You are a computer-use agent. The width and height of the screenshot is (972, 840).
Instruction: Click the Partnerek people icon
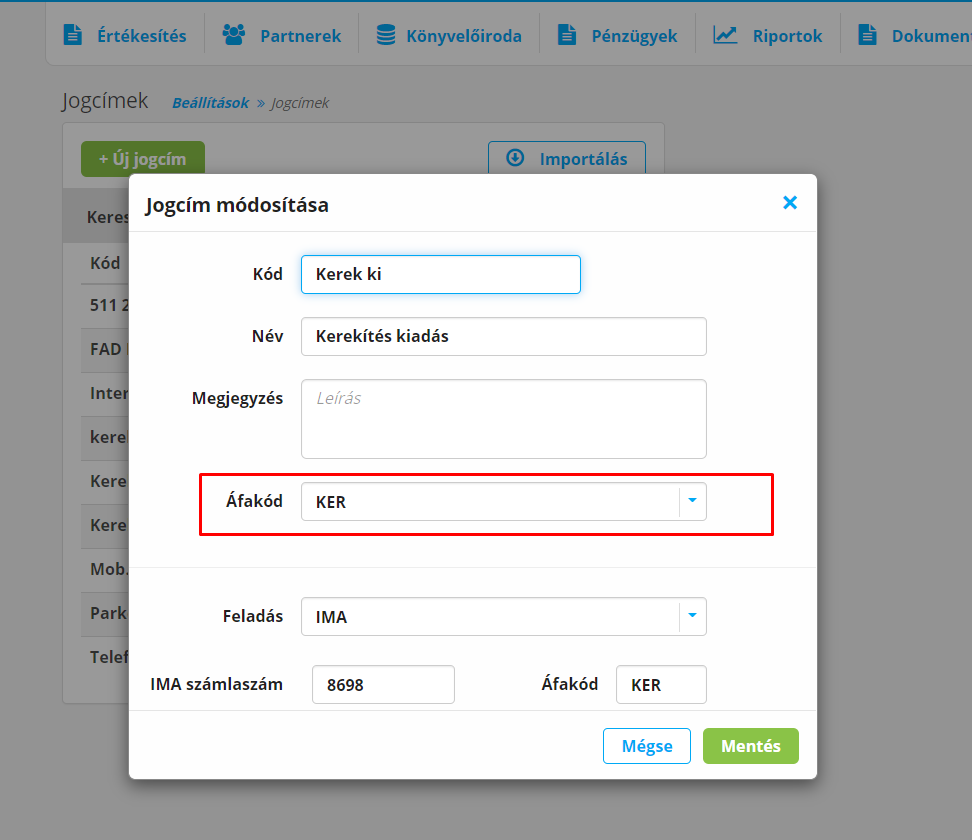click(x=234, y=35)
